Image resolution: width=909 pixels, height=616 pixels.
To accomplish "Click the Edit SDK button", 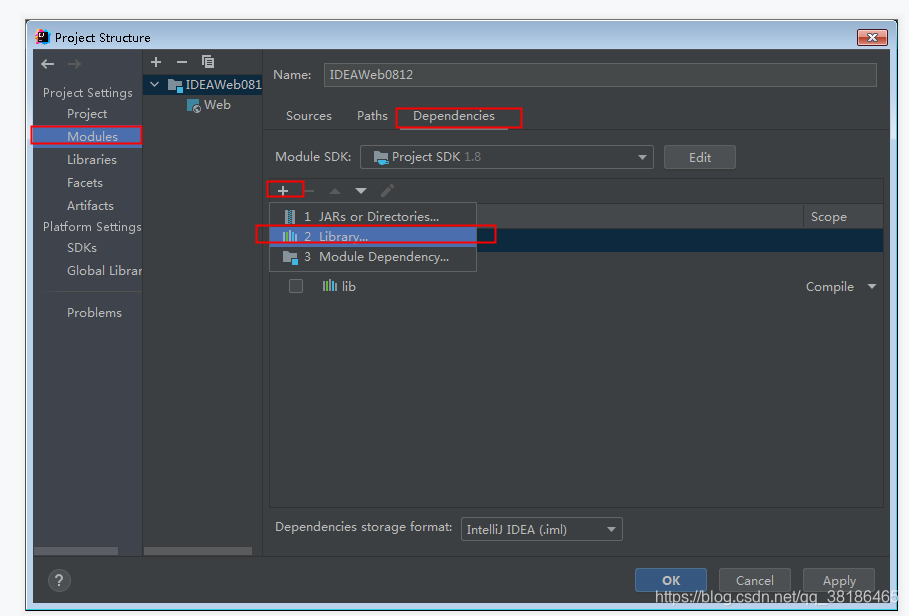I will (700, 157).
